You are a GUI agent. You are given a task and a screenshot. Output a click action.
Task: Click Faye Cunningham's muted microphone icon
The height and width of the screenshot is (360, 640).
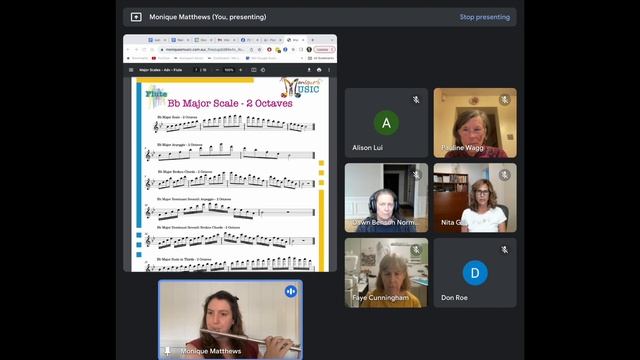coord(416,249)
